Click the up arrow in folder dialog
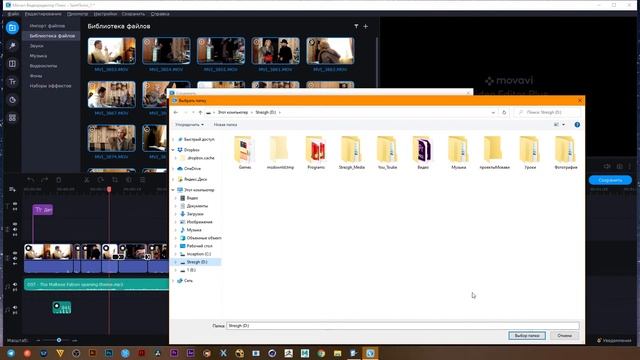Image resolution: width=640 pixels, height=360 pixels. coord(200,112)
